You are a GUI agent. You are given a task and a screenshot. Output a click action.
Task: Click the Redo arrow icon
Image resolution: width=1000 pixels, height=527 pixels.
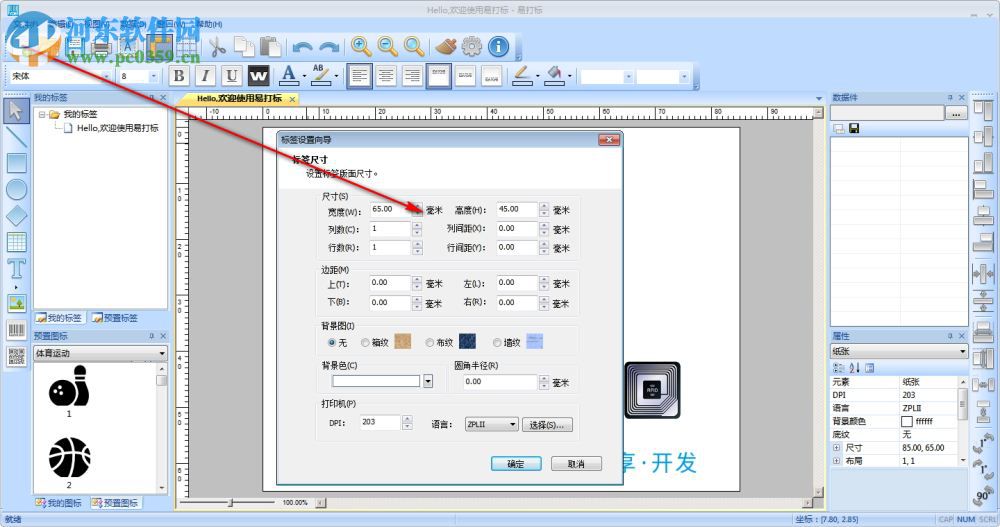point(329,47)
